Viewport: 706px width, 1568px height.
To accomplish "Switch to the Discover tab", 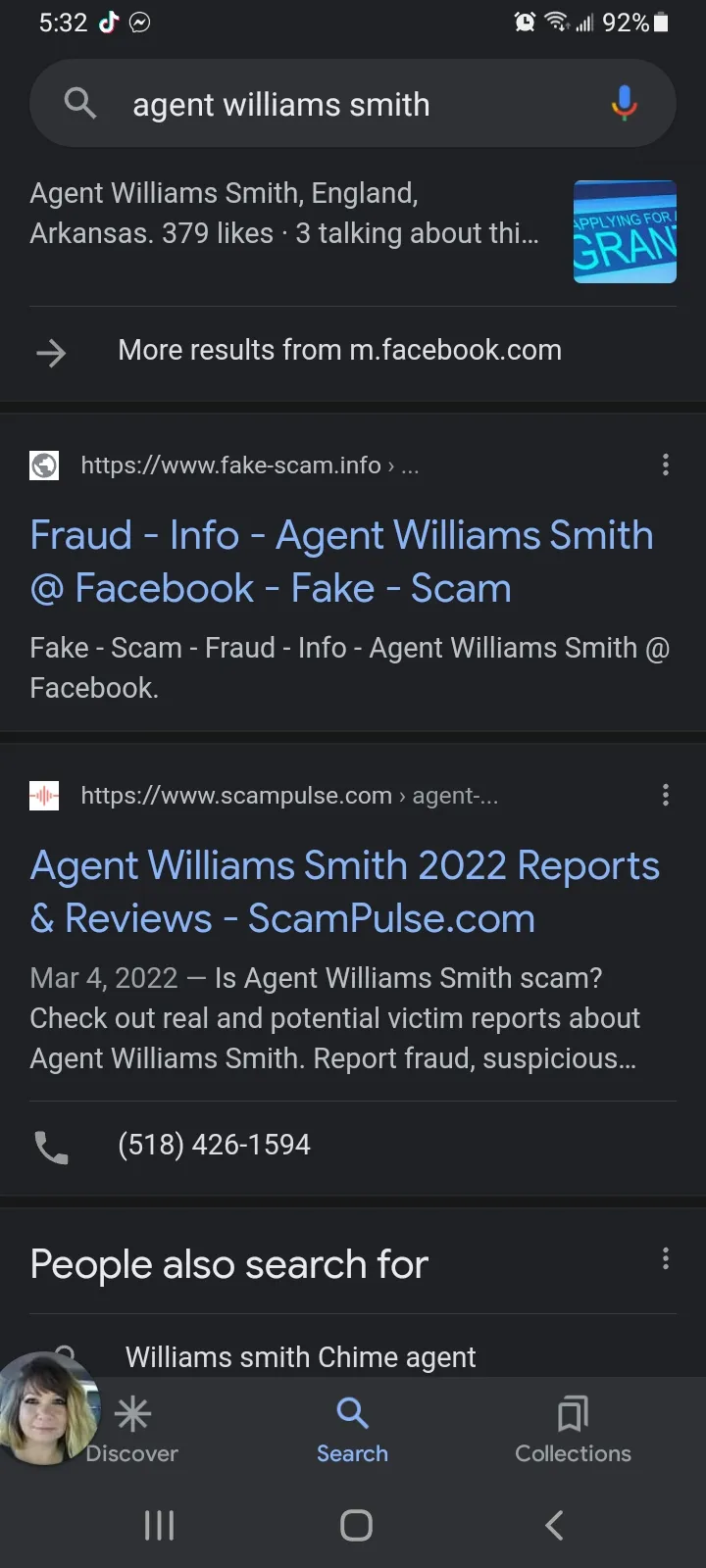I will (131, 1431).
